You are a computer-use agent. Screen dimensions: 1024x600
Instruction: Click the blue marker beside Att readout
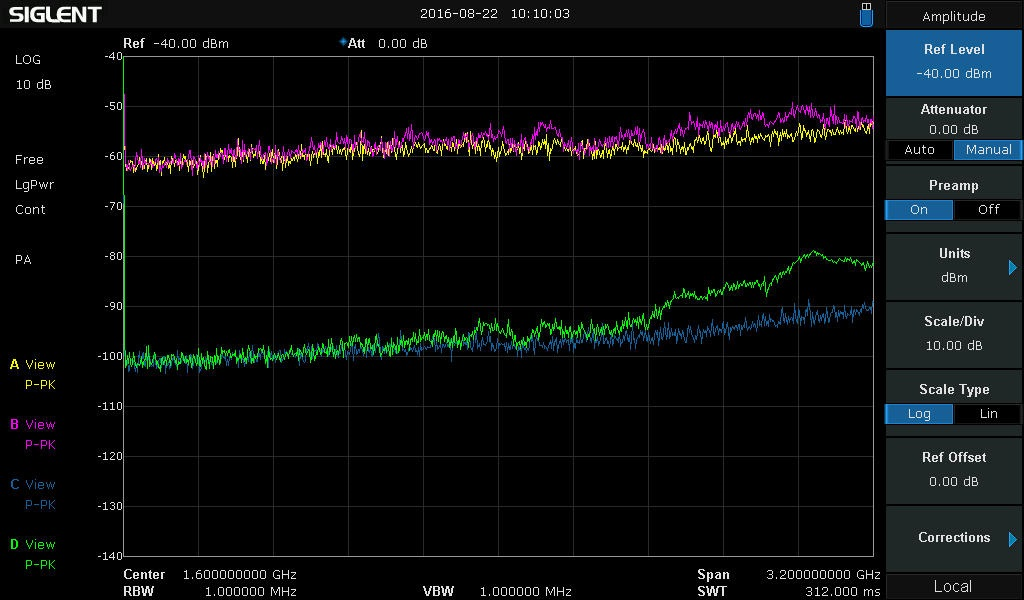(343, 43)
